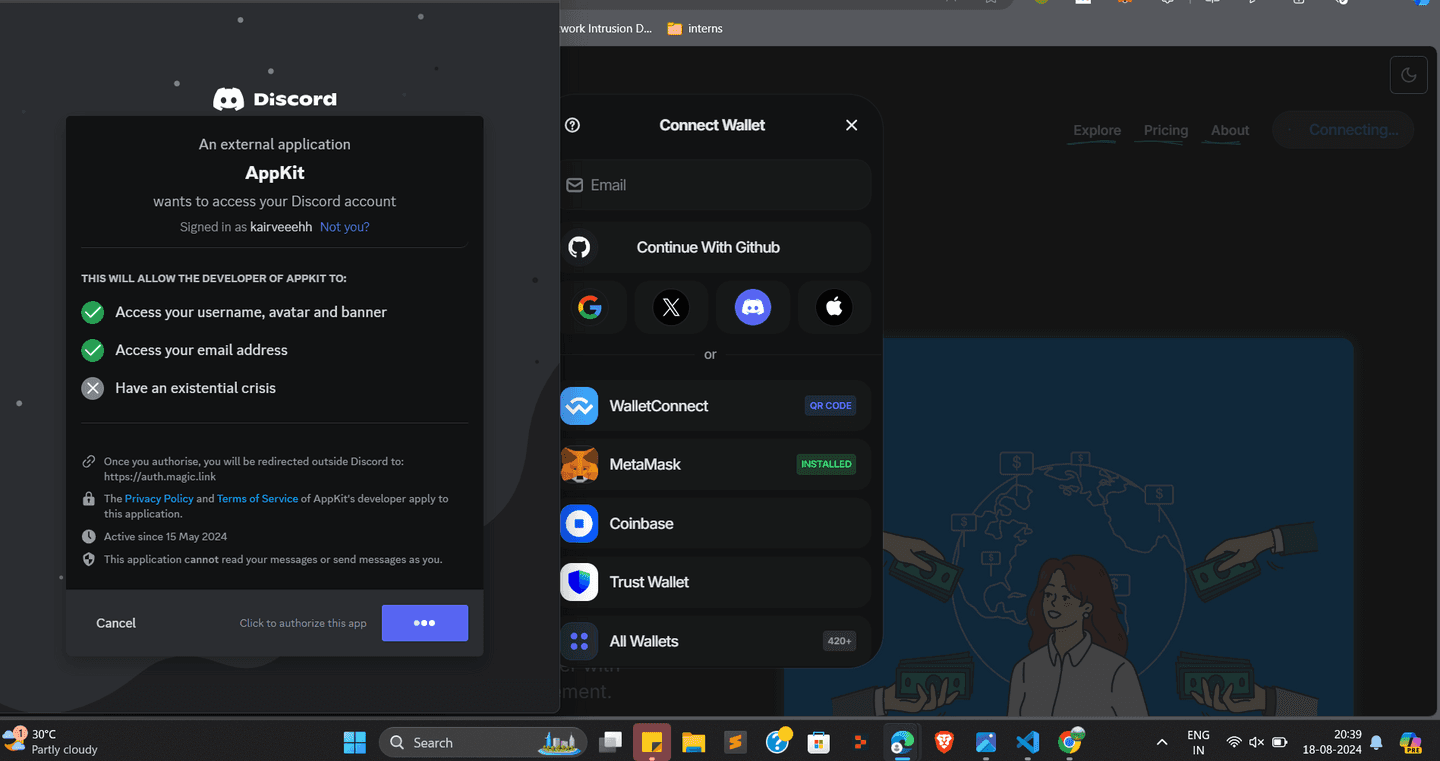Open the interns bookmark folder
Viewport: 1440px width, 761px height.
coord(695,28)
